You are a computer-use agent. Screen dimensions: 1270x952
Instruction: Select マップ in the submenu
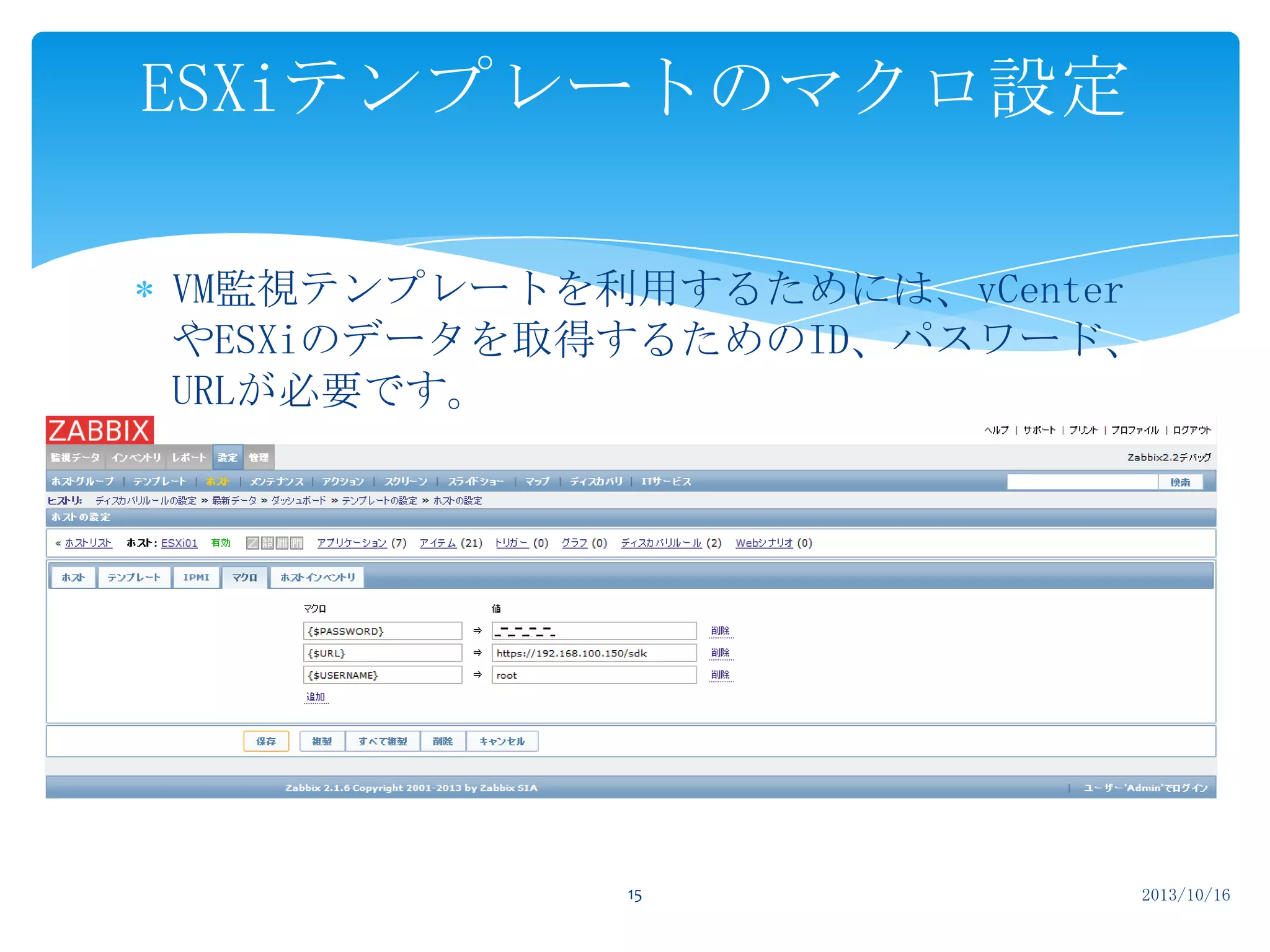coord(537,482)
